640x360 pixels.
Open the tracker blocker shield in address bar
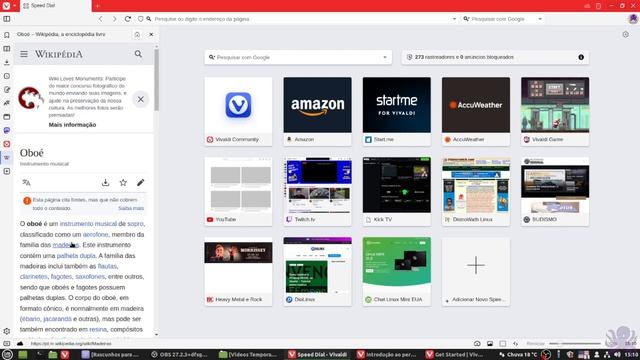coord(140,19)
